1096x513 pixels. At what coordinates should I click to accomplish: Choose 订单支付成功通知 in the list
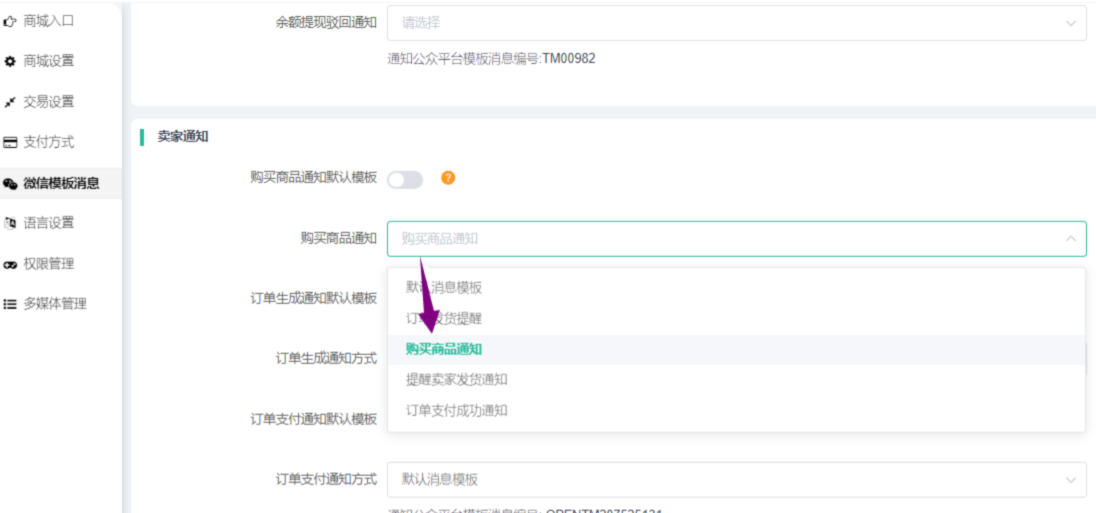pos(456,411)
